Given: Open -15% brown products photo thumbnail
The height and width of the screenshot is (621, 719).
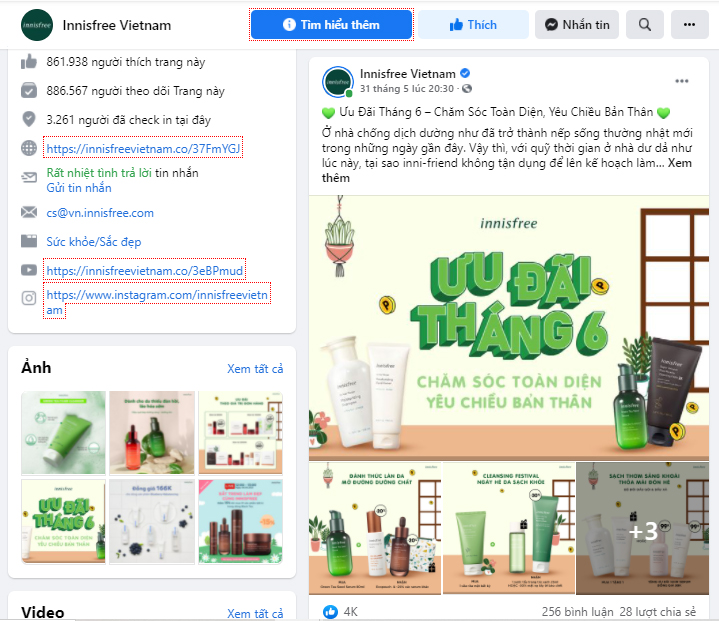Looking at the screenshot, I should pos(241,521).
